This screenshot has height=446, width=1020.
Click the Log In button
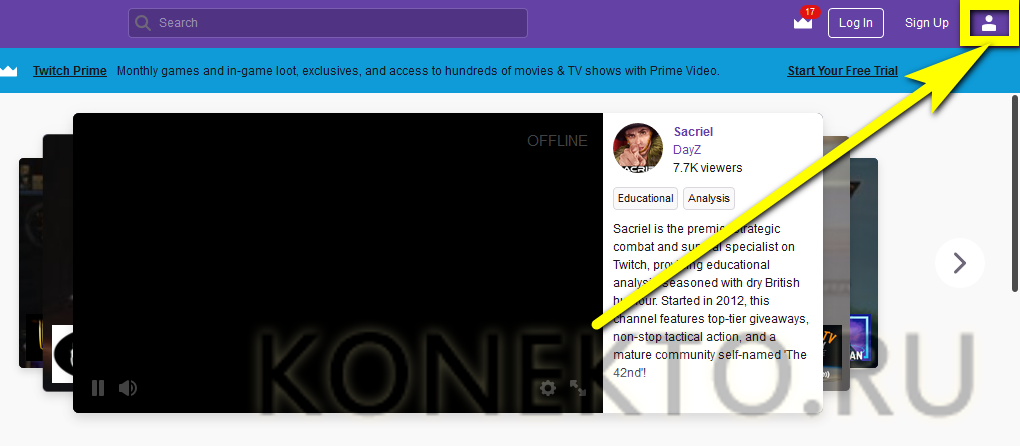click(855, 23)
